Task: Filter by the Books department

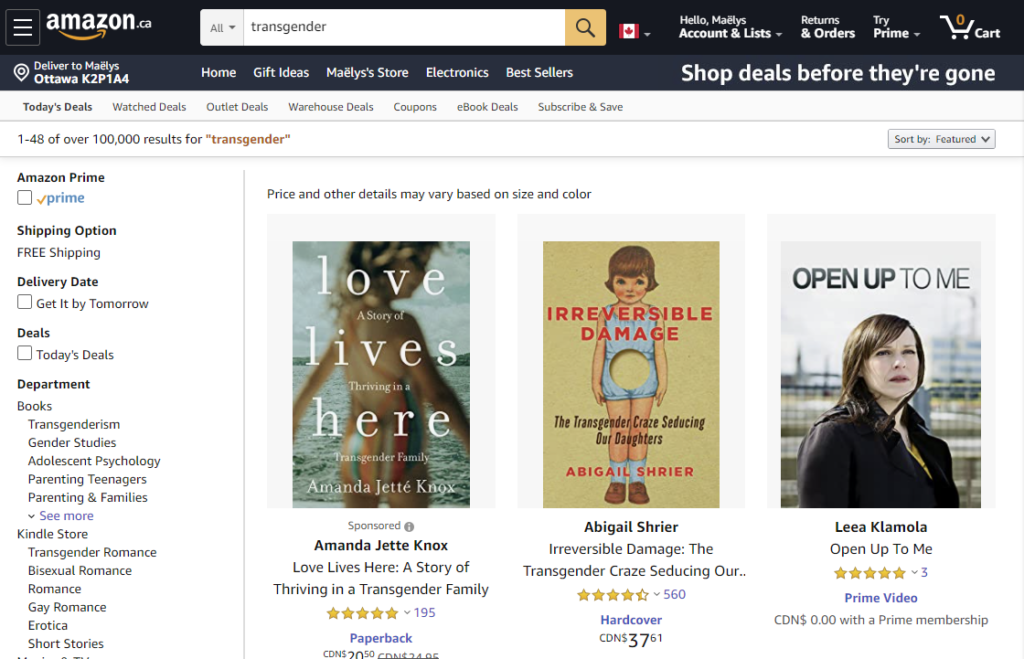Action: click(x=35, y=406)
